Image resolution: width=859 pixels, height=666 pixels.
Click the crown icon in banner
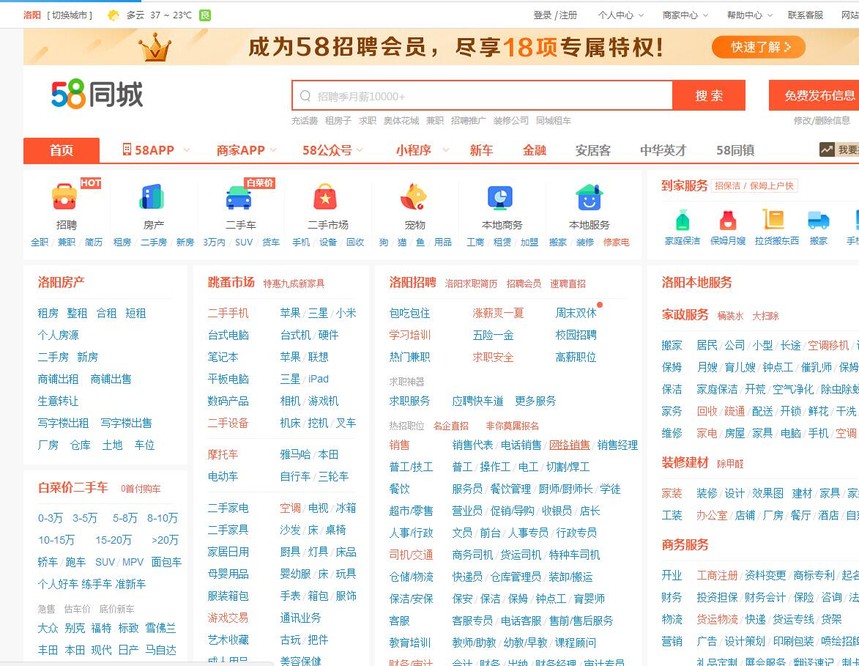point(154,47)
